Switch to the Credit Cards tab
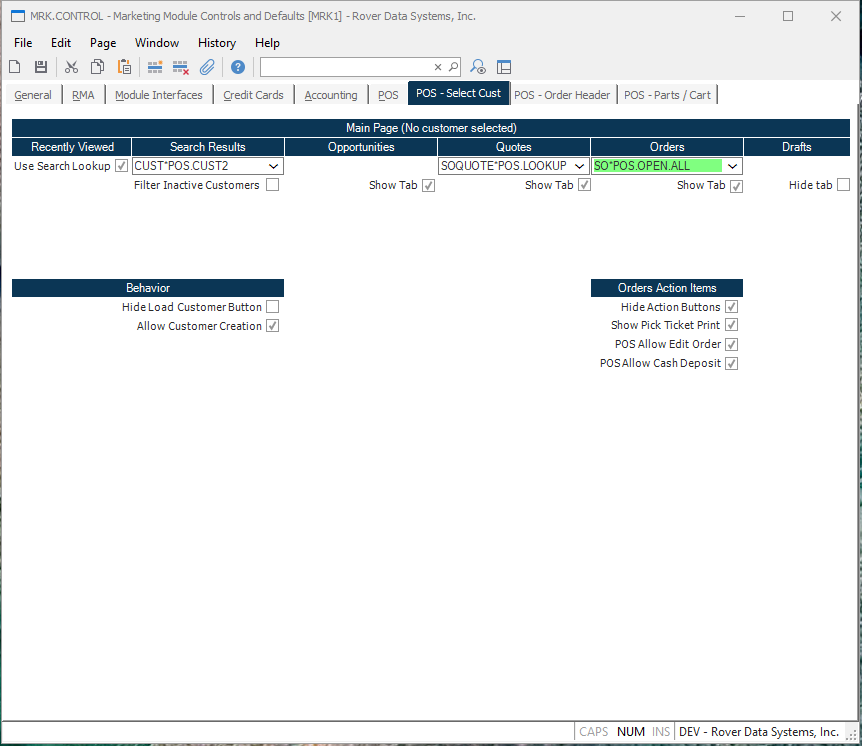The height and width of the screenshot is (746, 862). [253, 94]
